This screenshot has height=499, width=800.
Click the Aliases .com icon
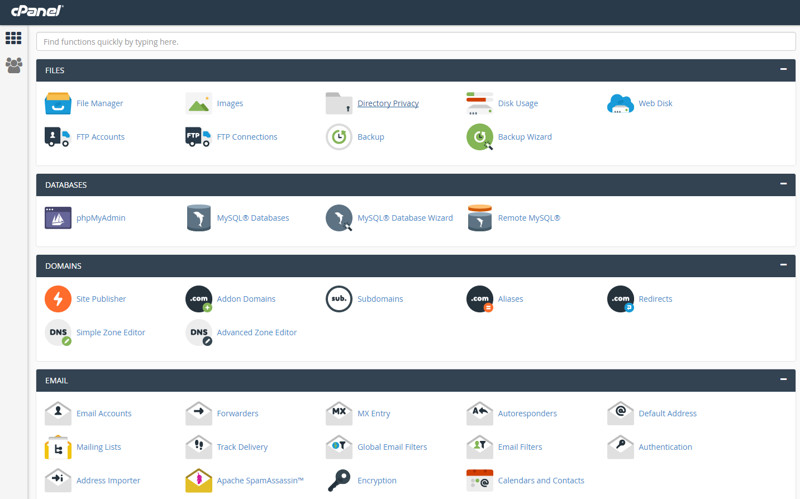click(480, 299)
